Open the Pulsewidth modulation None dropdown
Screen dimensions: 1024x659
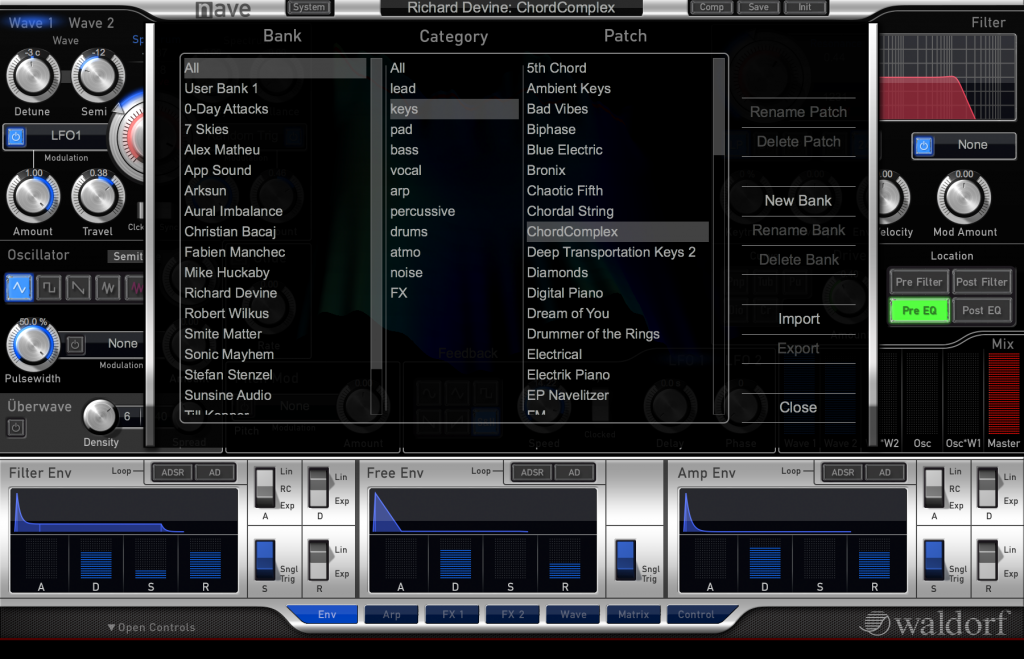122,344
